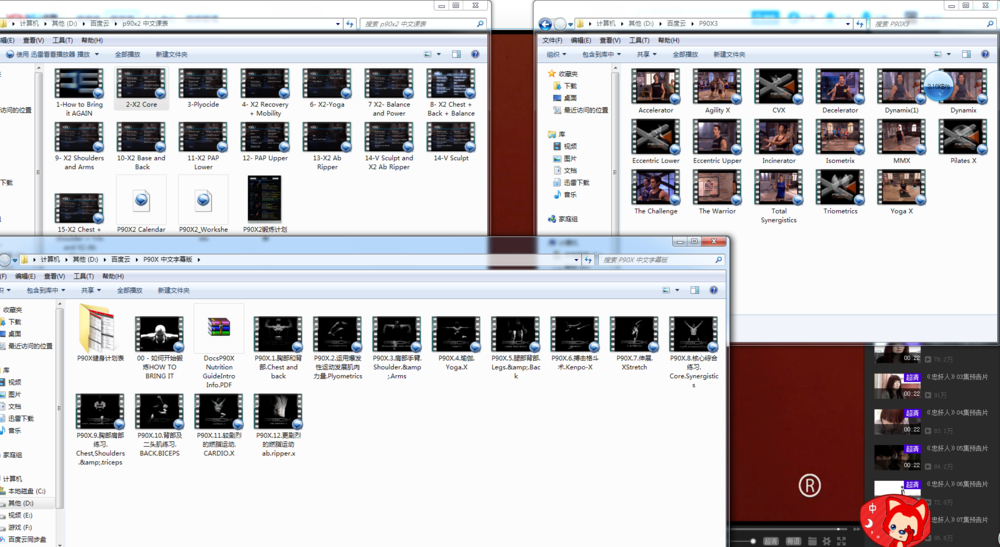Toggle preview pane in P90X 中文字幕板 window

click(695, 290)
